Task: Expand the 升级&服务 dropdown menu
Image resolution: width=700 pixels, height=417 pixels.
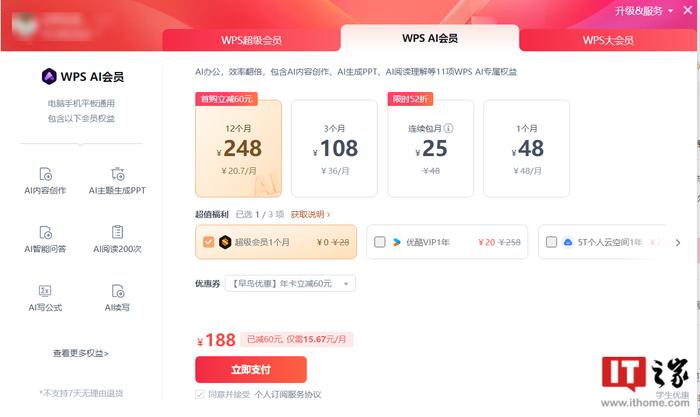Action: coord(644,11)
